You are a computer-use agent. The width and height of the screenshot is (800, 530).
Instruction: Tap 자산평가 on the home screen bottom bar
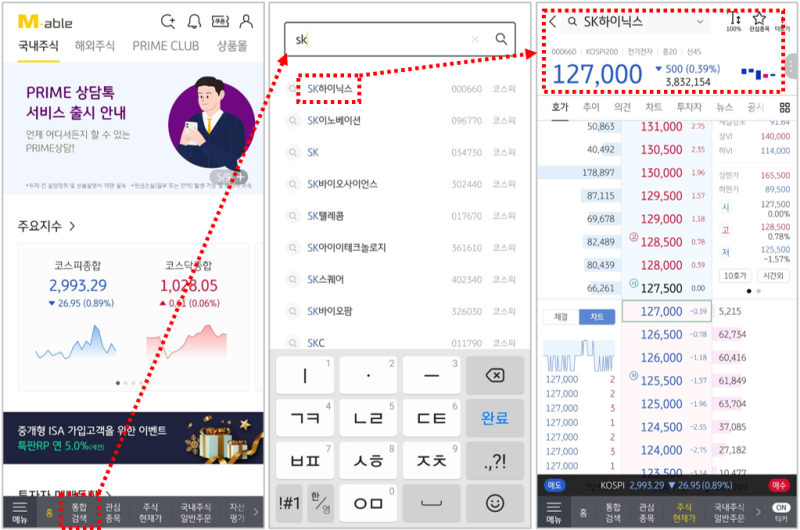[237, 513]
